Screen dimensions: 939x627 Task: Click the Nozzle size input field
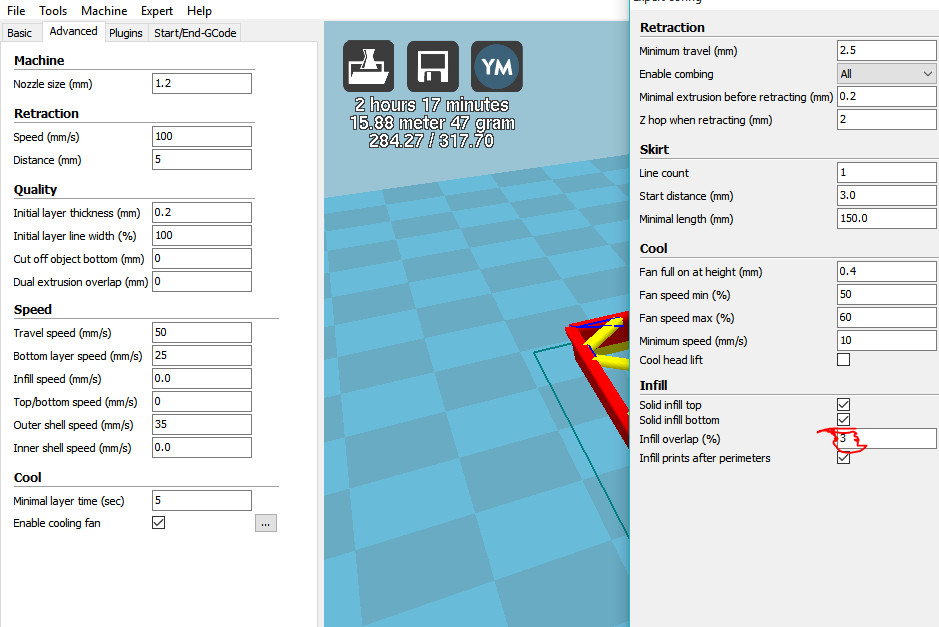click(201, 84)
